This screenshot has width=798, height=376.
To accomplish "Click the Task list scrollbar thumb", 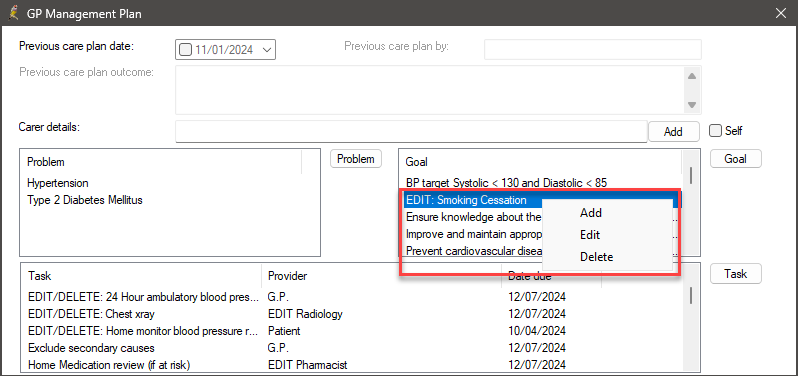I will (691, 295).
